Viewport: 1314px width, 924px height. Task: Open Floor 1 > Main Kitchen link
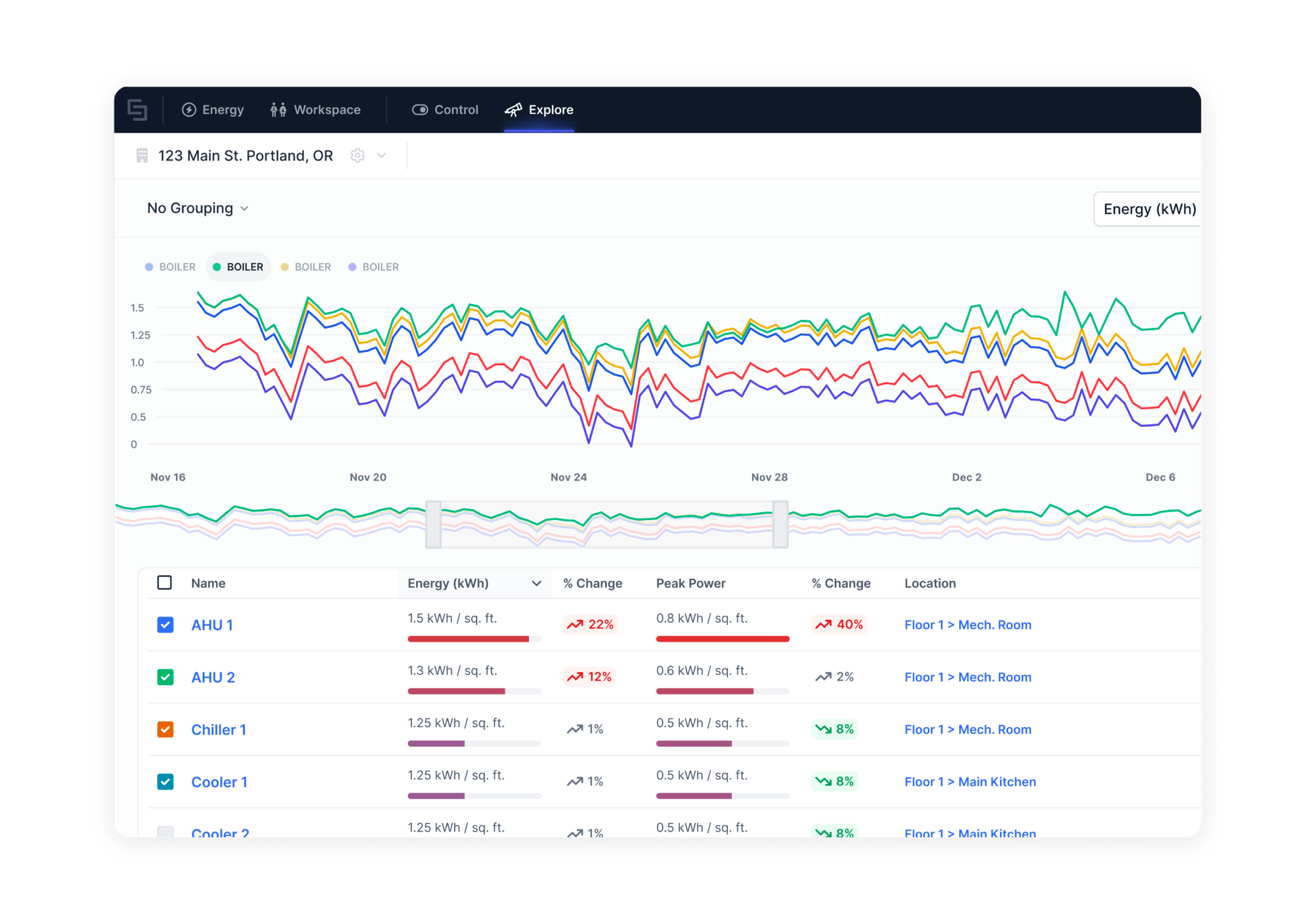click(970, 781)
